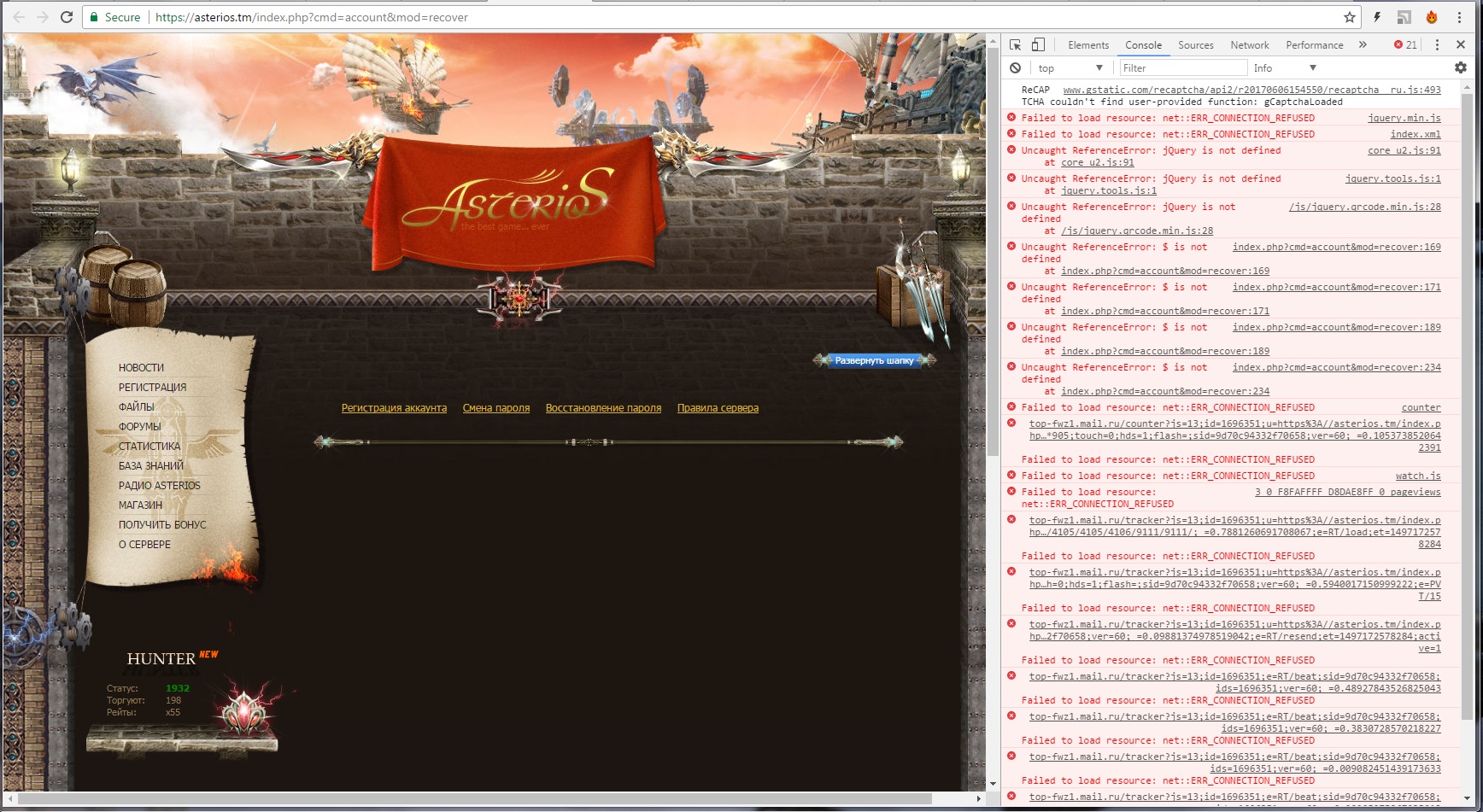Open console settings gear
The width and height of the screenshot is (1483, 812).
[1461, 67]
